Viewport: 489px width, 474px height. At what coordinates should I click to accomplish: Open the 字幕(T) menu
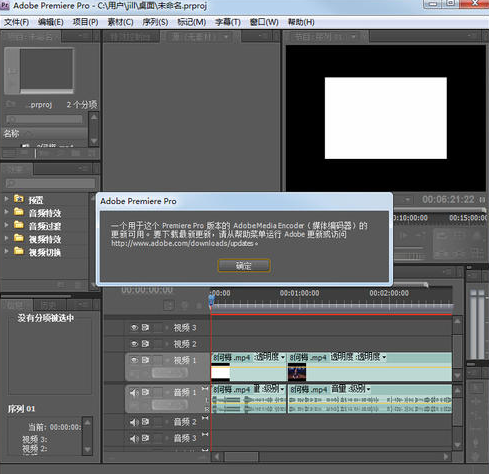228,22
